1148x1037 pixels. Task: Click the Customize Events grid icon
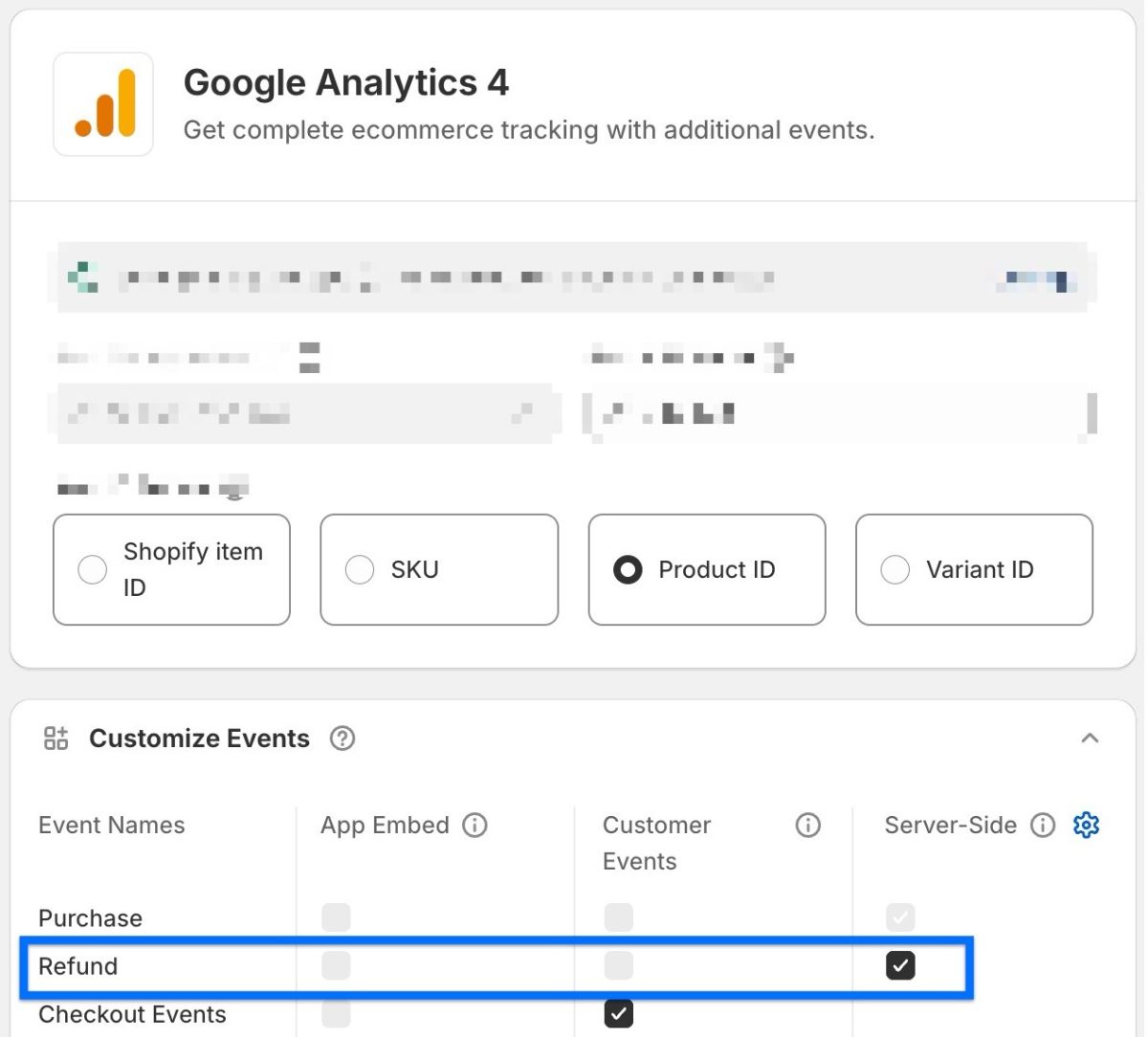(x=56, y=739)
